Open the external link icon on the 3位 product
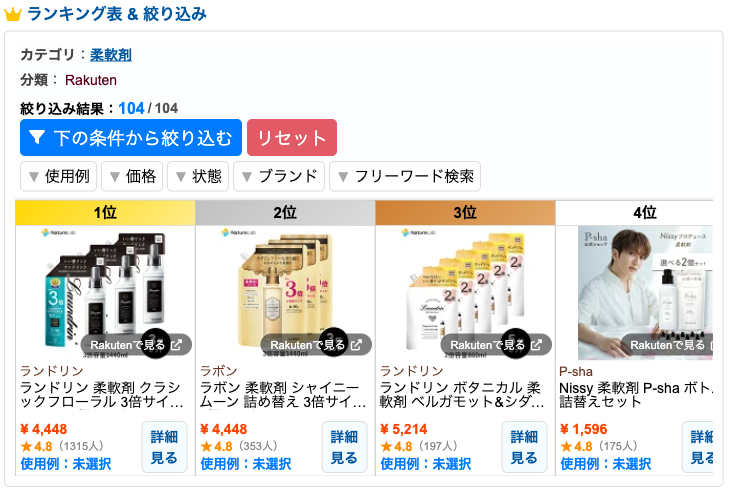 point(536,345)
